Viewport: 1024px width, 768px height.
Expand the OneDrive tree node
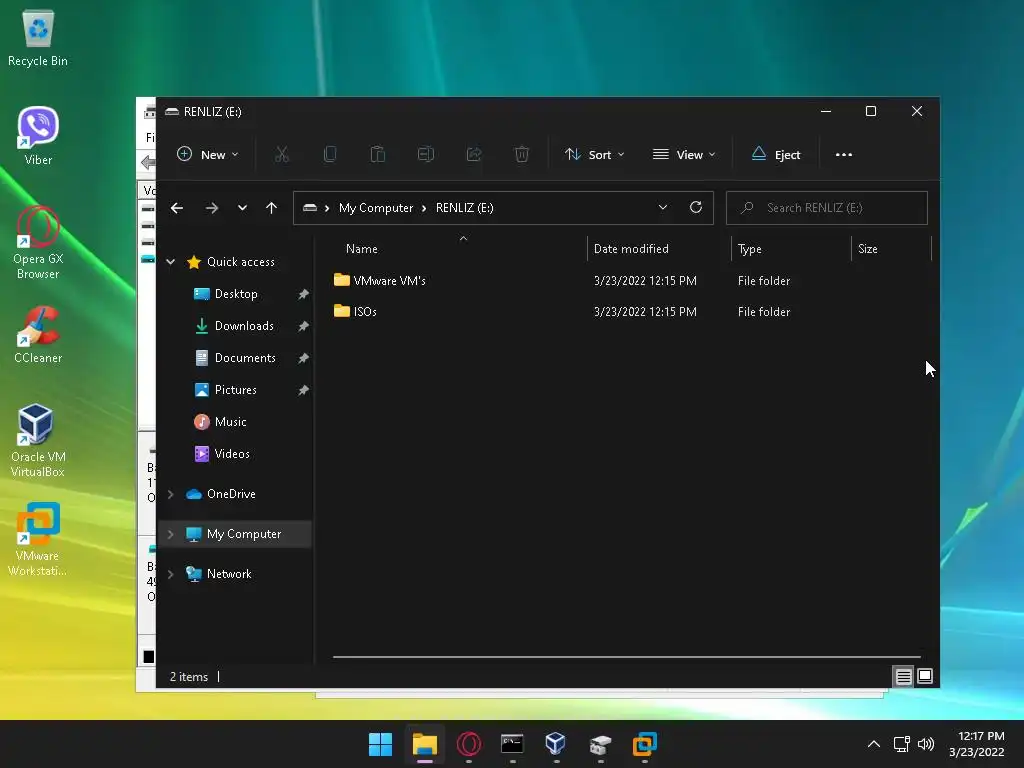click(170, 494)
